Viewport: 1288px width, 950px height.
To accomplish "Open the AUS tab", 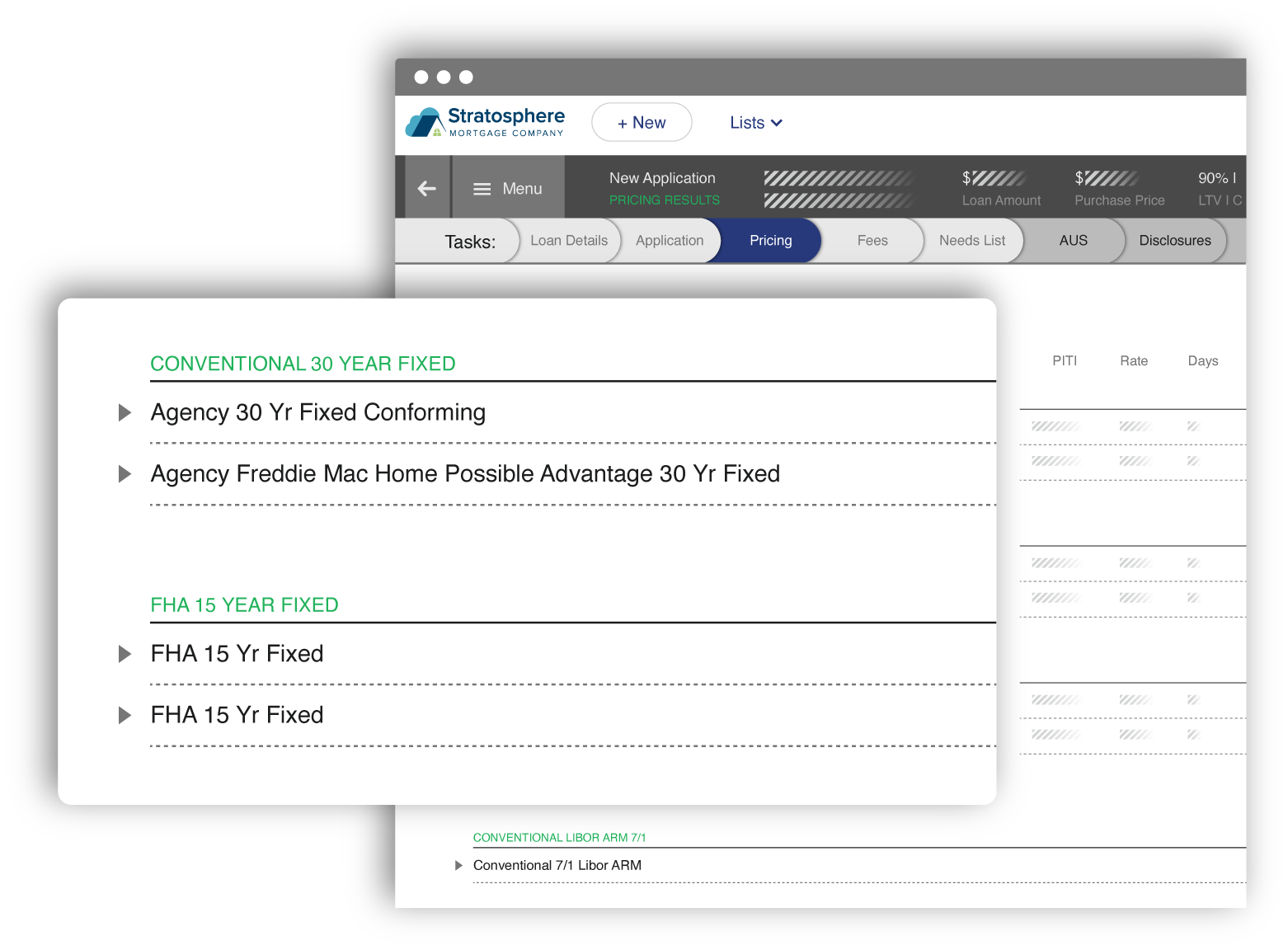I will [1073, 240].
